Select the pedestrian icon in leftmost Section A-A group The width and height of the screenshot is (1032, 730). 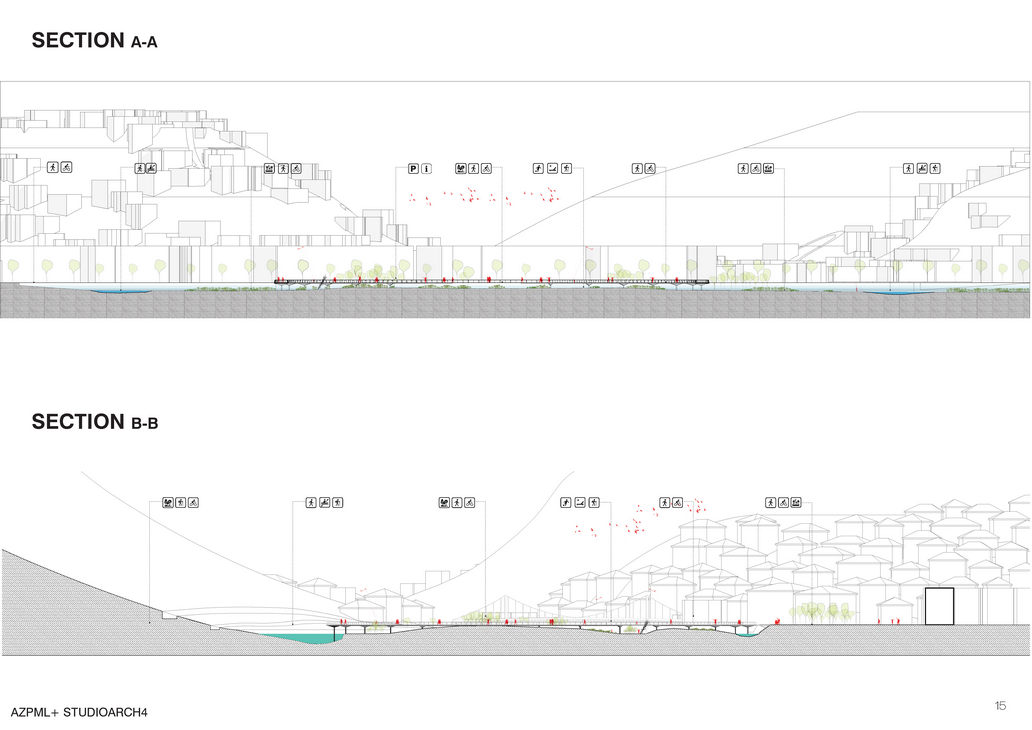pos(53,168)
